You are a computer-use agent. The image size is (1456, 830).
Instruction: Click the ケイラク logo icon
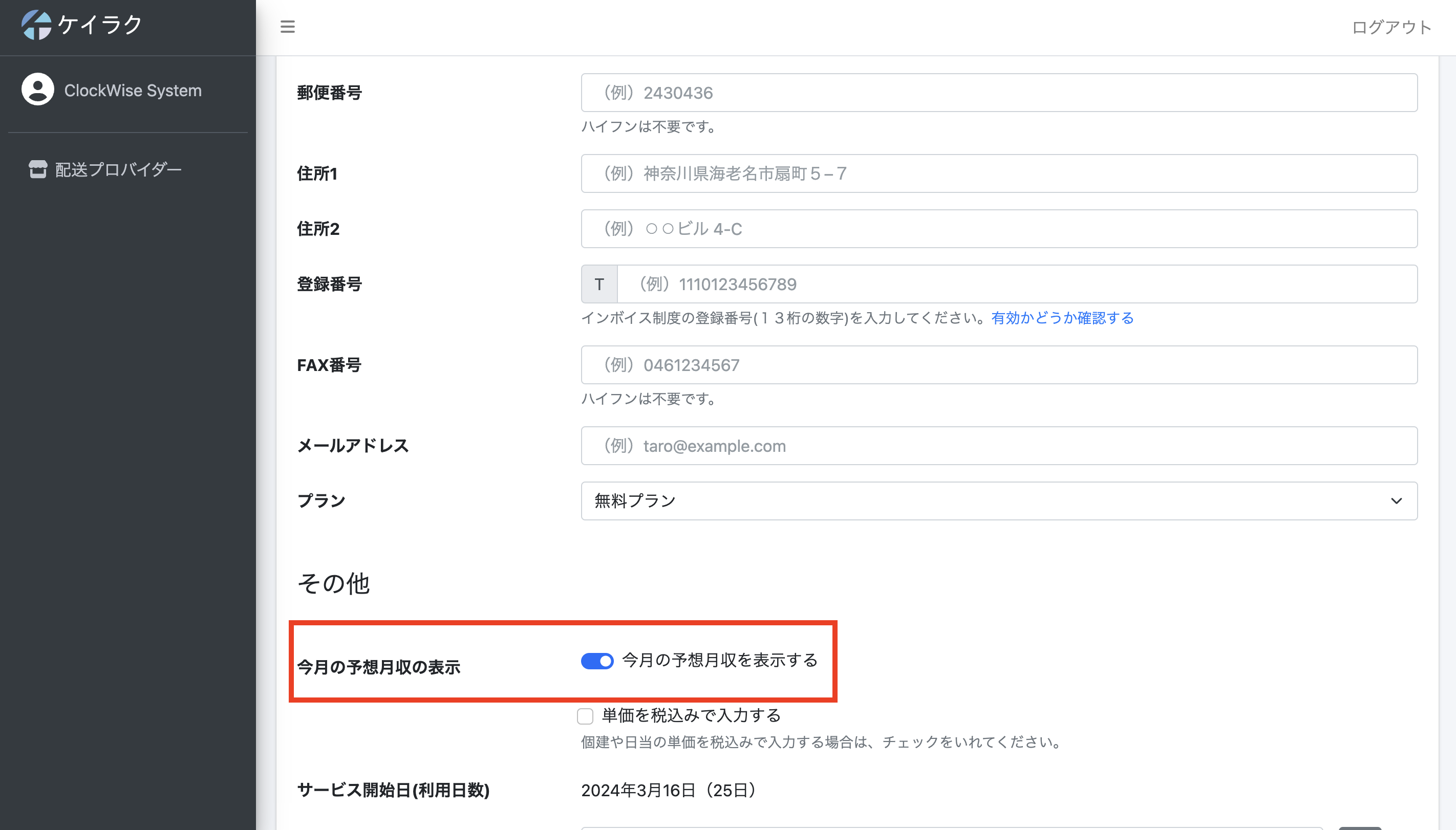pos(36,25)
